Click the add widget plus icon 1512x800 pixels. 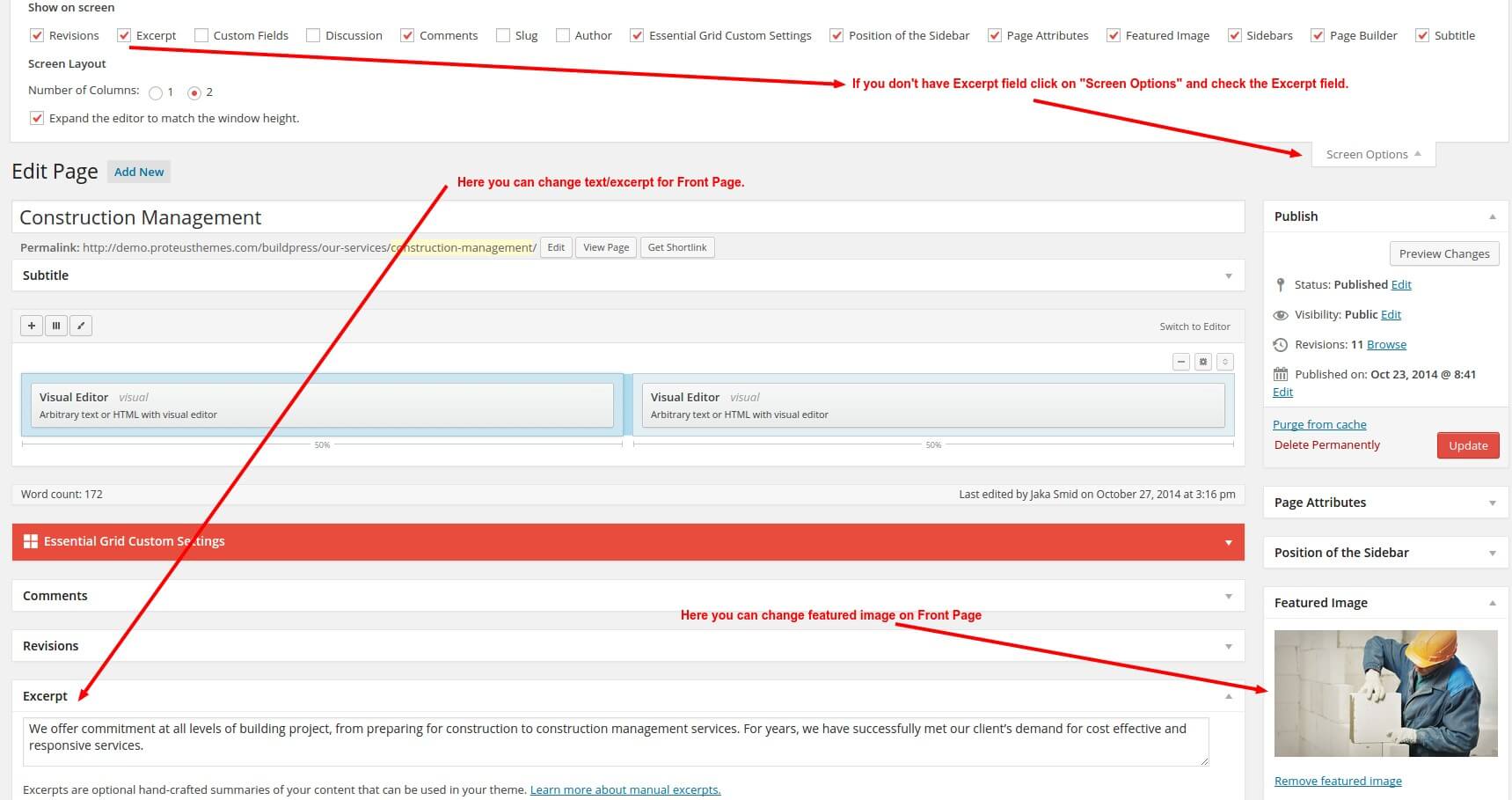pyautogui.click(x=32, y=326)
